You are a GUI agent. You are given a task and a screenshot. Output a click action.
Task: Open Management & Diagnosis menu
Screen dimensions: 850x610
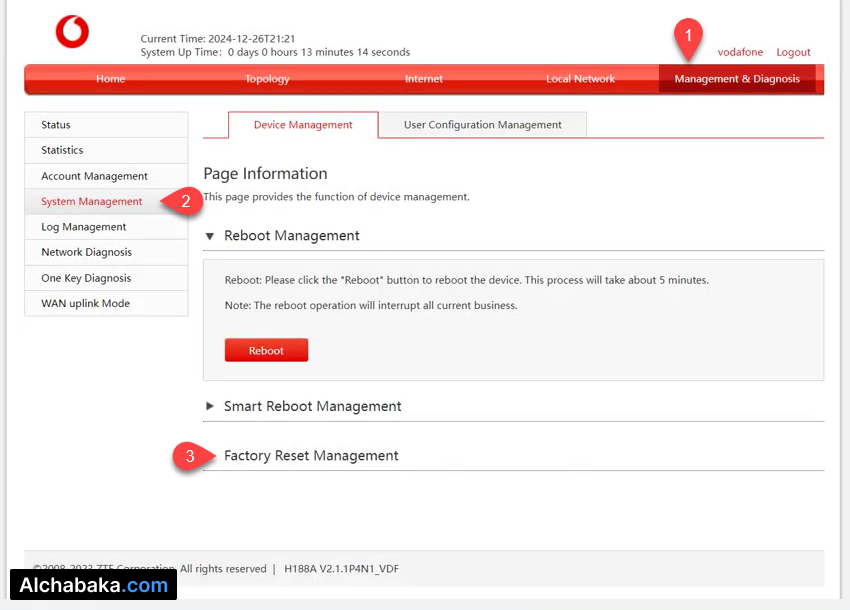pos(737,79)
